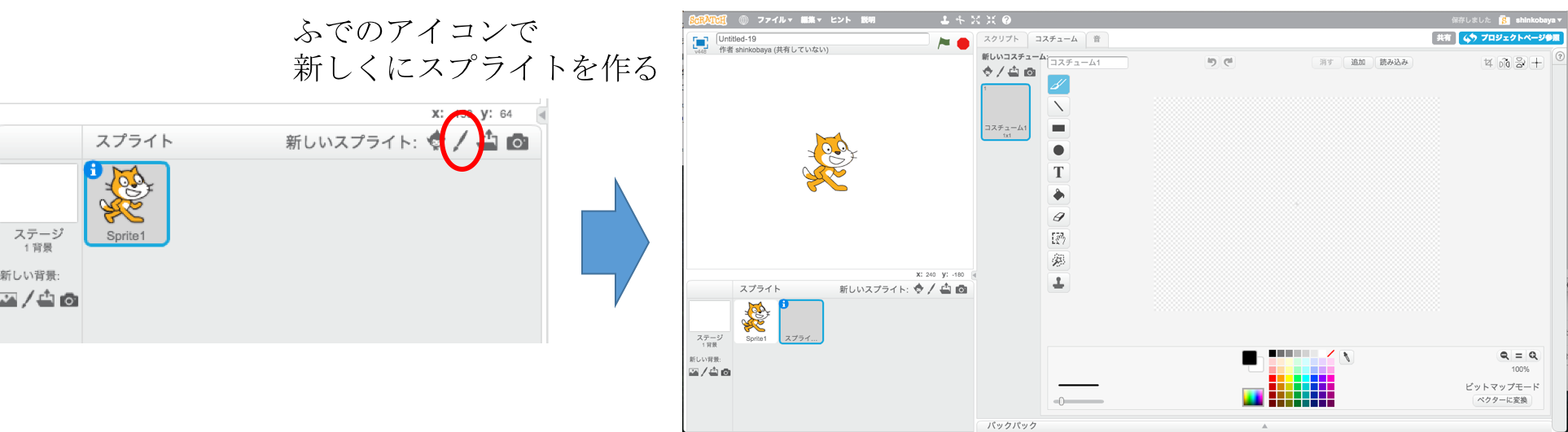Screen dimensions: 1568x432
Task: Choose the Select marquee tool
Action: (1058, 238)
